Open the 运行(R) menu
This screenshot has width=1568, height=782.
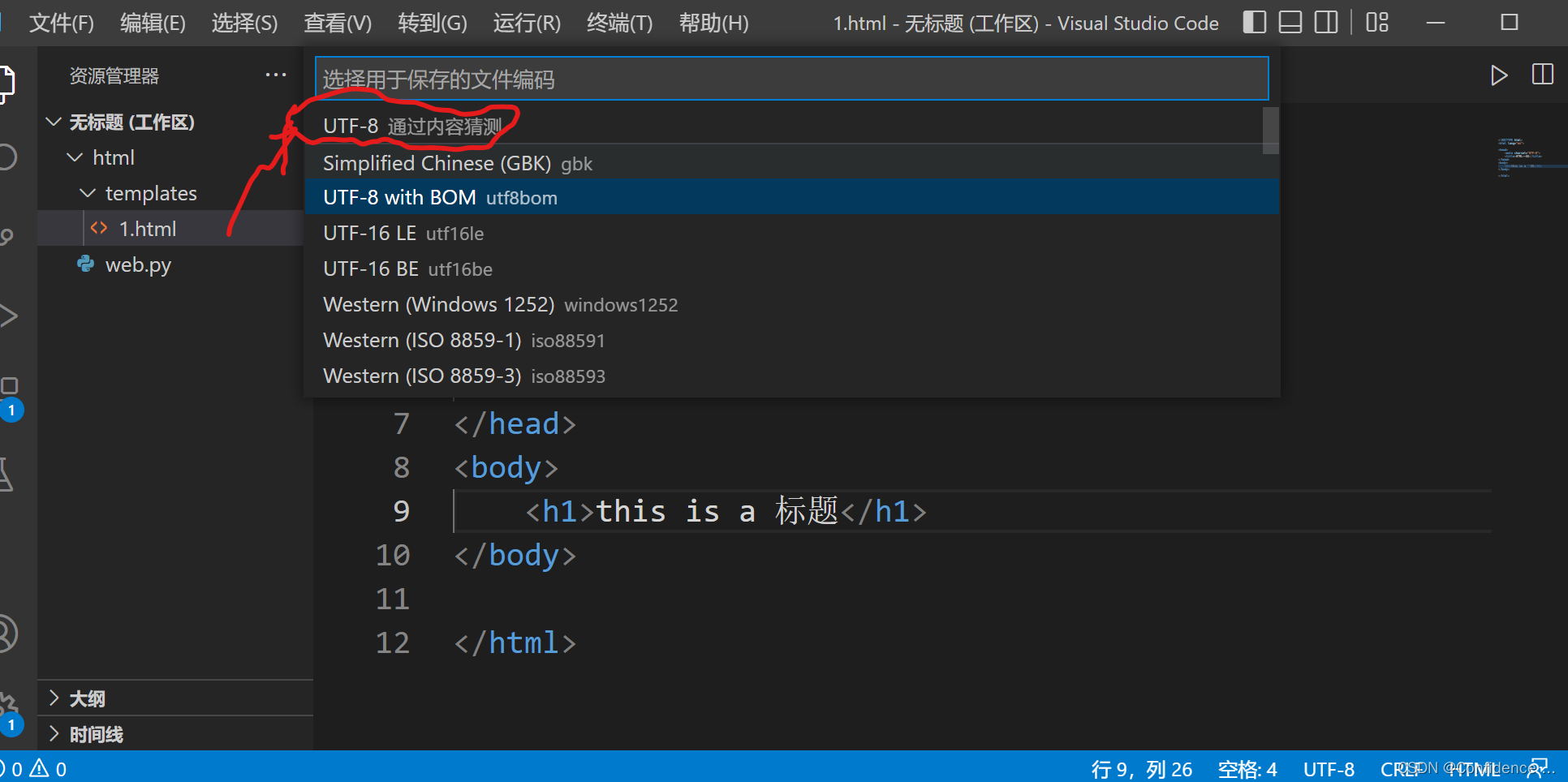click(x=526, y=23)
